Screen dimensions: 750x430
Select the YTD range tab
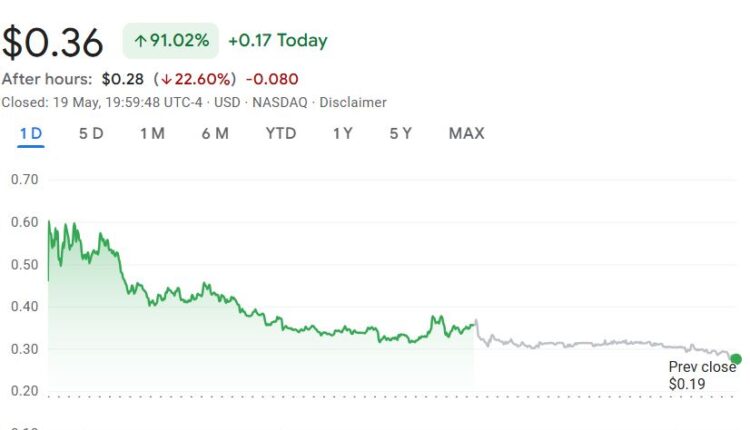point(280,133)
